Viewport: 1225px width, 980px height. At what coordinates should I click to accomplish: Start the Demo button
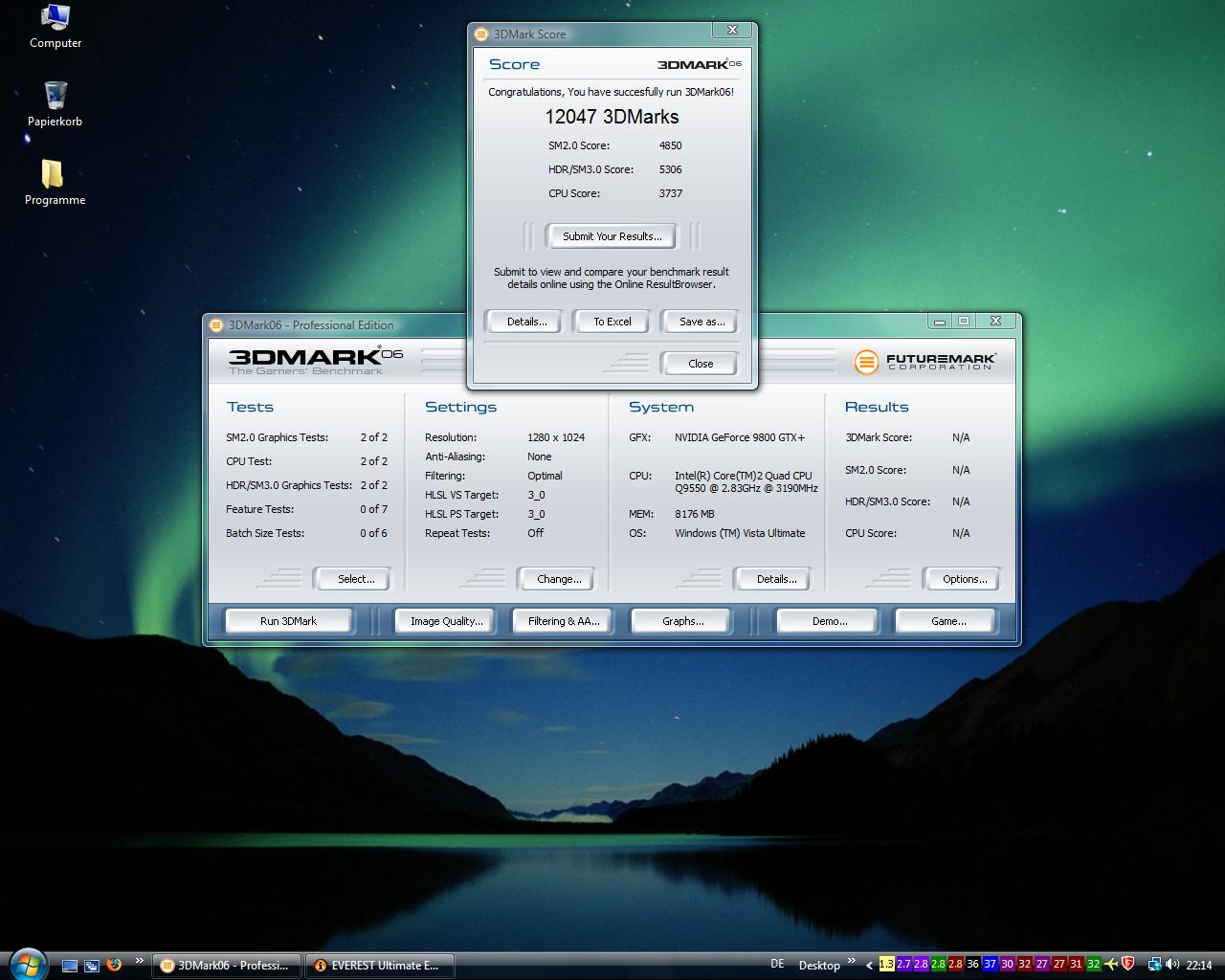829,621
